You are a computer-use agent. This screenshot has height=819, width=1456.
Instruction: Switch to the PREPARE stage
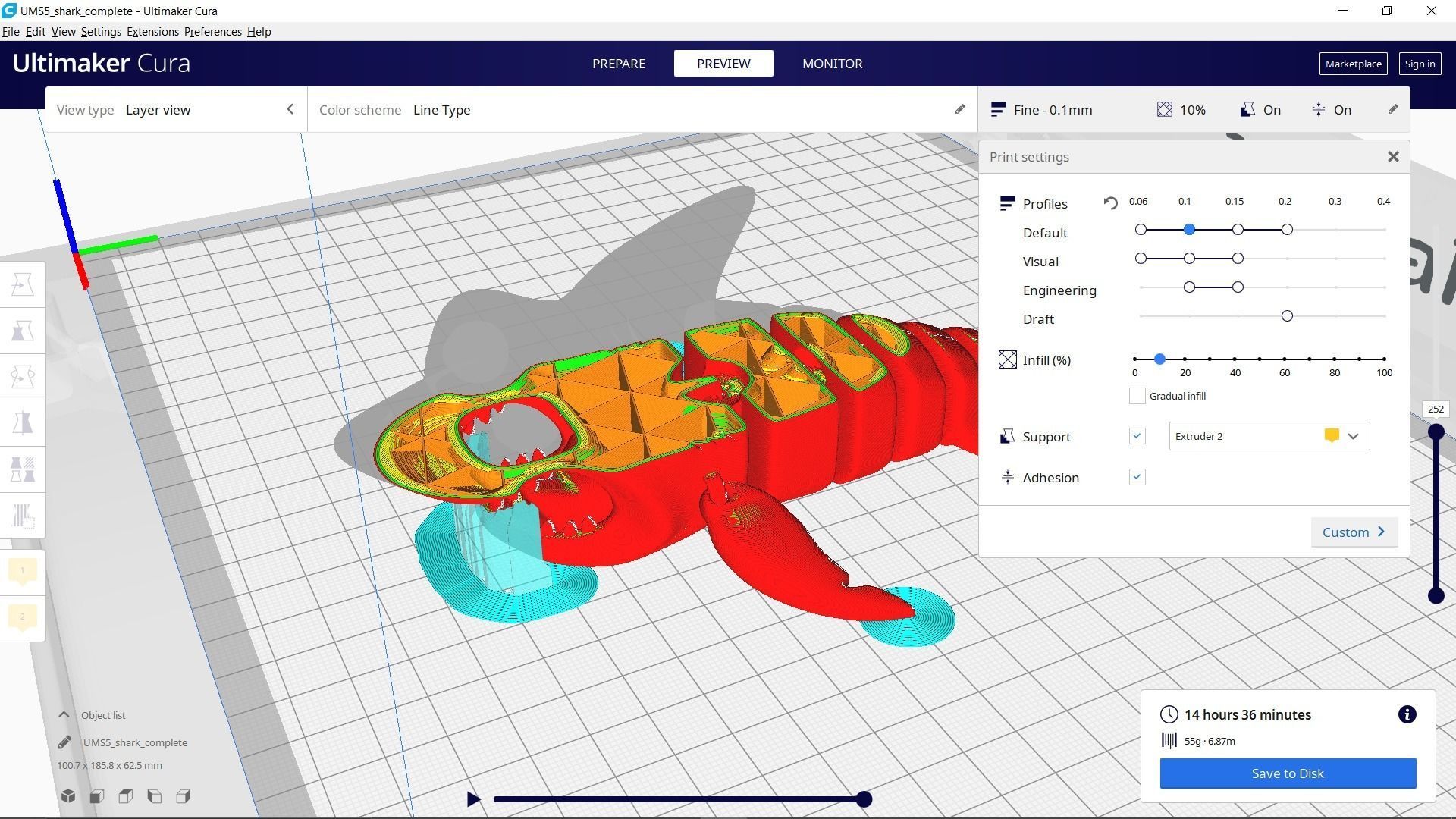coord(619,64)
